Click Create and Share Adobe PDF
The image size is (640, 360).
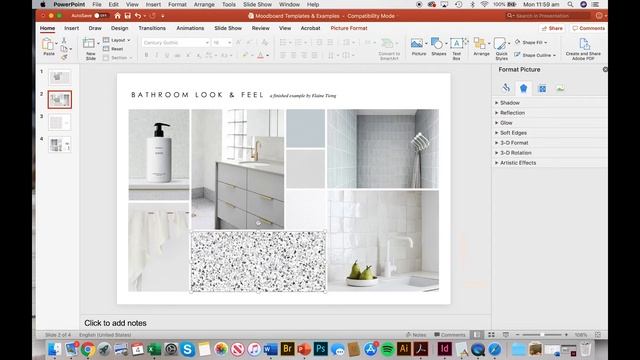(x=583, y=49)
